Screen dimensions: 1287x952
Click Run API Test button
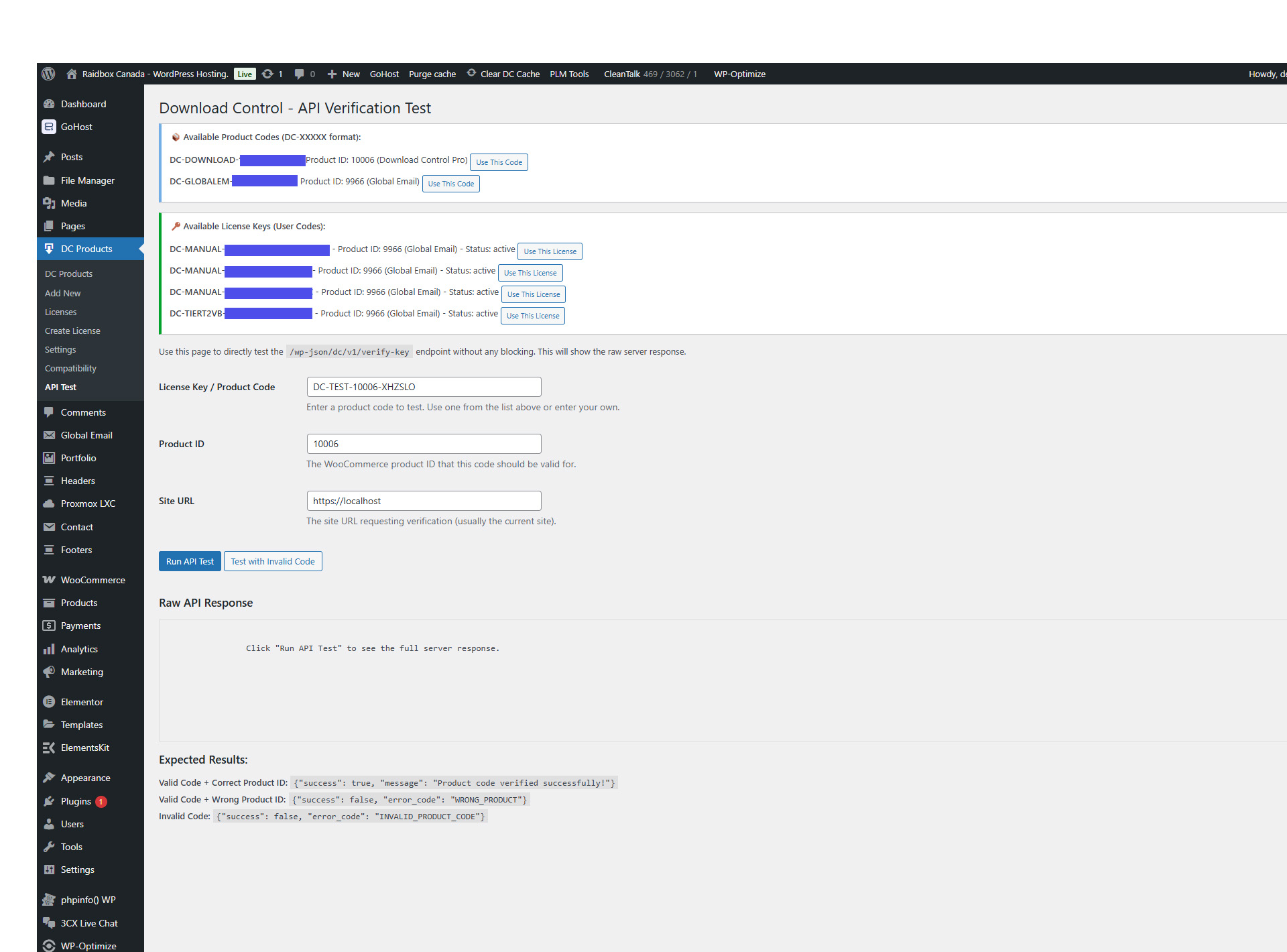tap(190, 561)
